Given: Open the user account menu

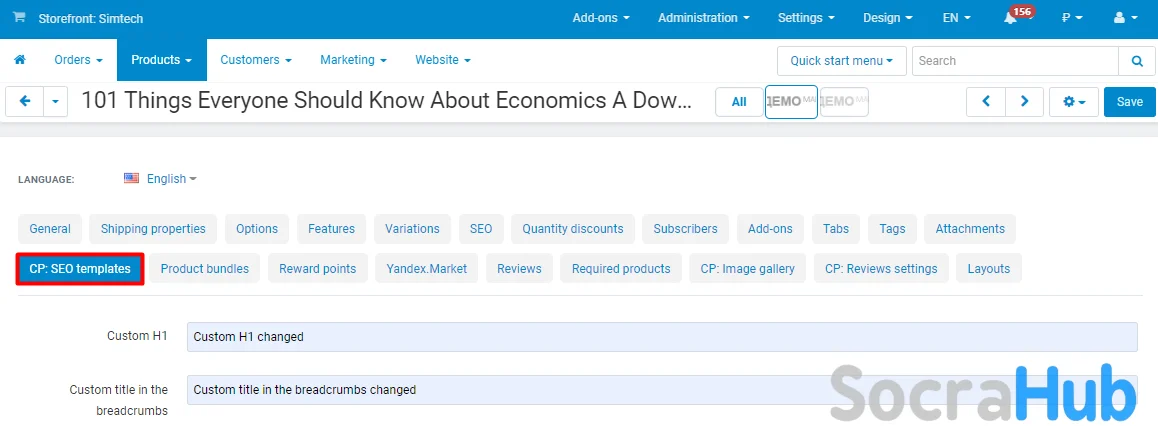Looking at the screenshot, I should coord(1124,18).
